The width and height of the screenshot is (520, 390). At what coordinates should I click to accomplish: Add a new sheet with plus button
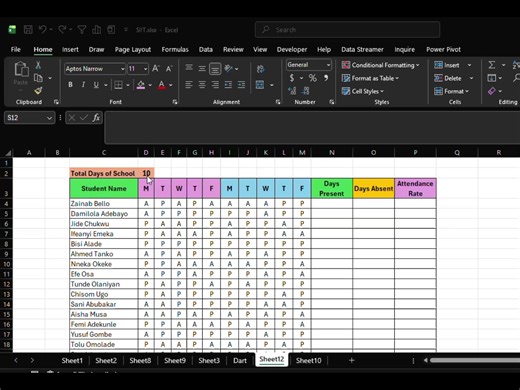(351, 360)
